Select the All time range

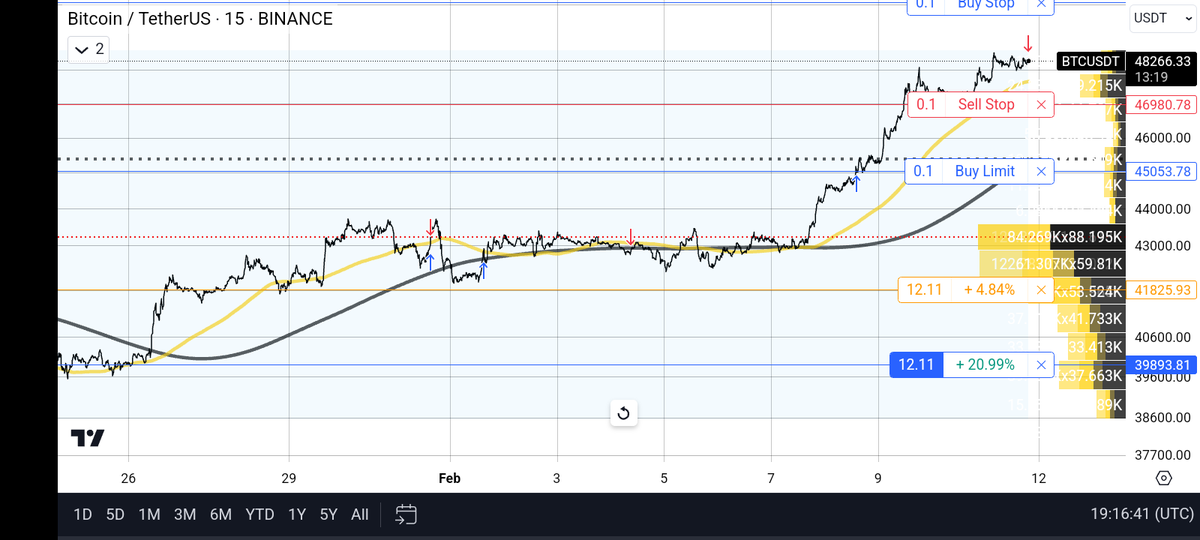tap(360, 515)
